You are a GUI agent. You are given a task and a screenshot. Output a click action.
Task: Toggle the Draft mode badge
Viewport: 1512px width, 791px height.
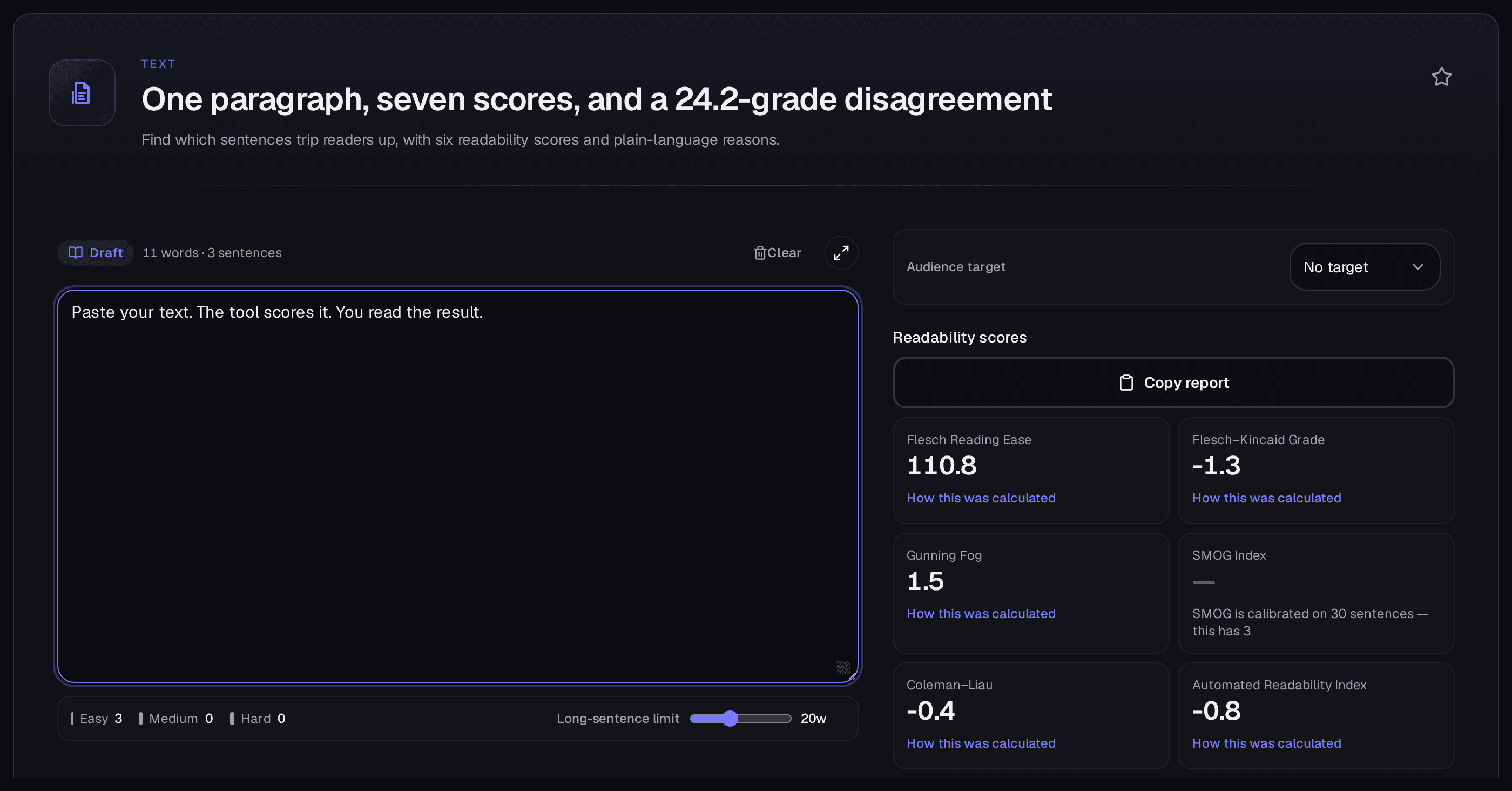(96, 252)
